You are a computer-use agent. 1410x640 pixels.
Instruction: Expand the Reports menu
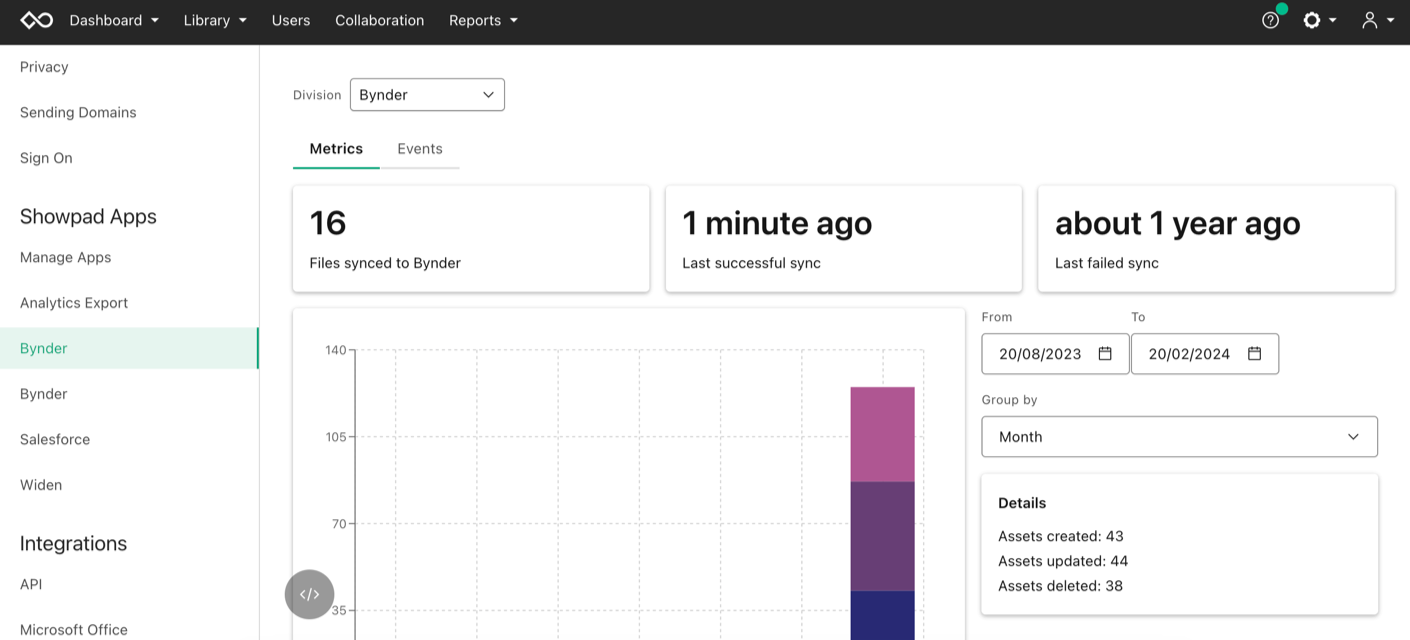pos(483,20)
